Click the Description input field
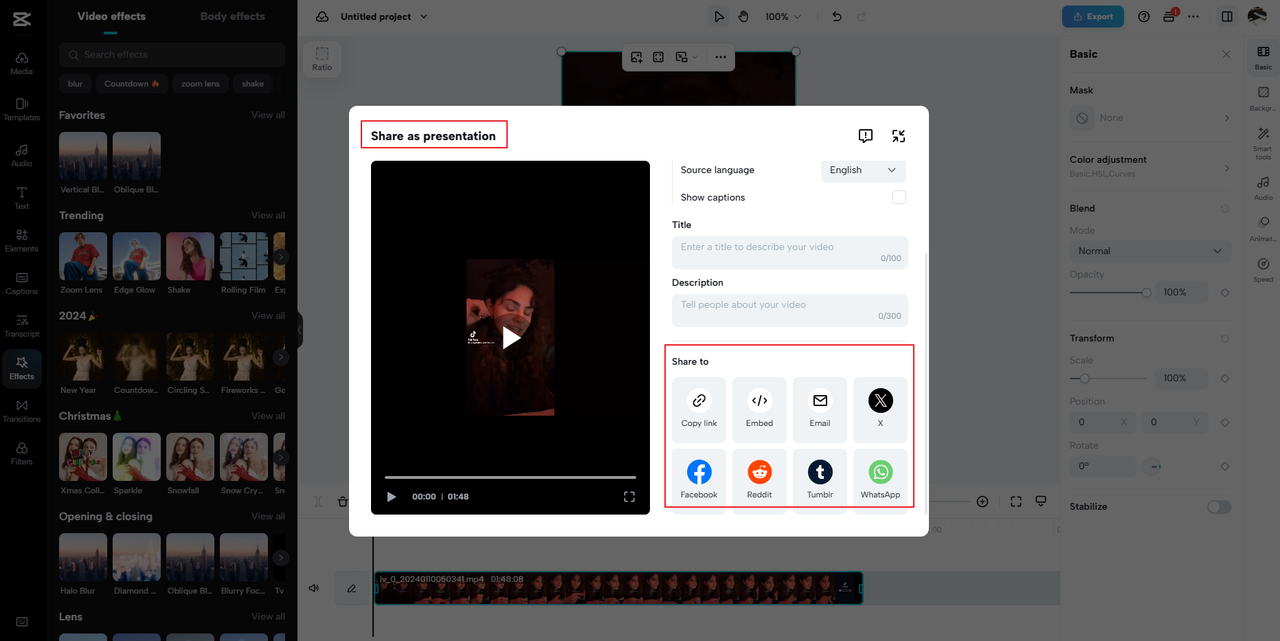 pyautogui.click(x=790, y=310)
